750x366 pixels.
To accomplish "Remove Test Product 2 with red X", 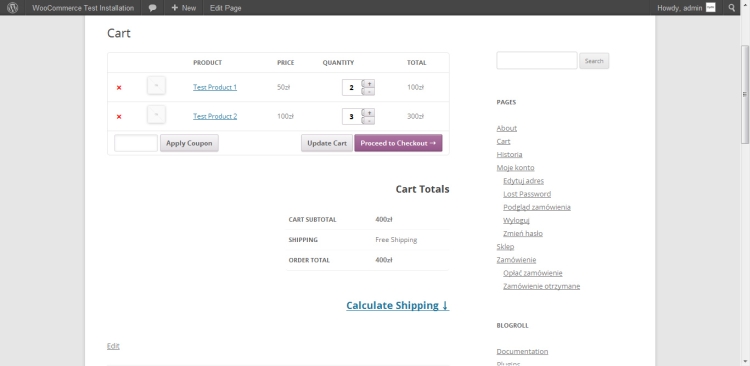I will tap(119, 117).
